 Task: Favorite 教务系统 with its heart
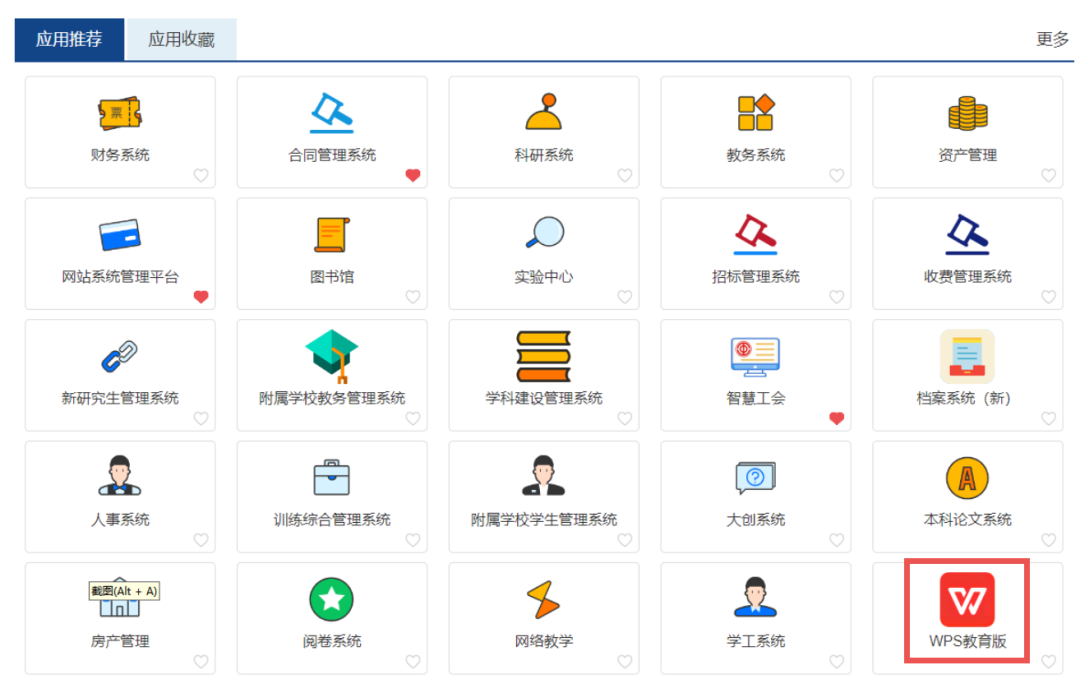[x=837, y=176]
